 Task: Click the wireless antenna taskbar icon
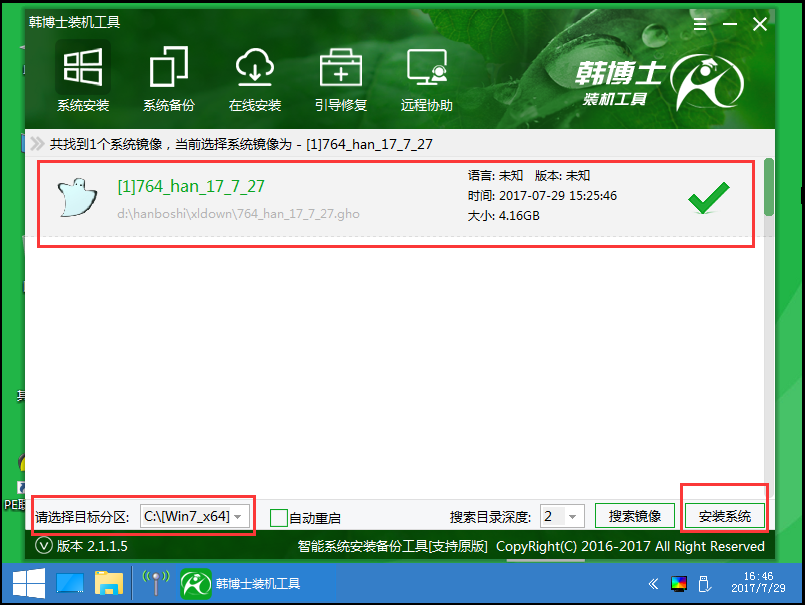click(156, 583)
